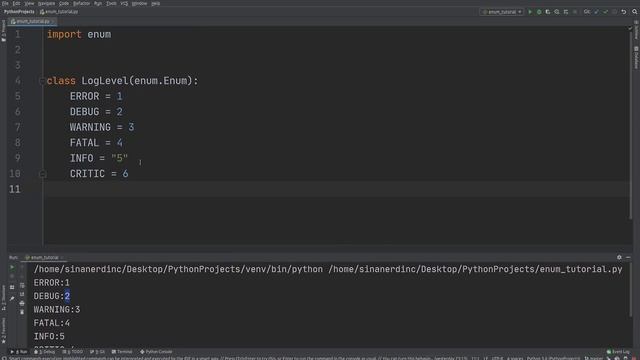Open Run tool window button
Viewport: 640px width, 360px height.
point(19,351)
